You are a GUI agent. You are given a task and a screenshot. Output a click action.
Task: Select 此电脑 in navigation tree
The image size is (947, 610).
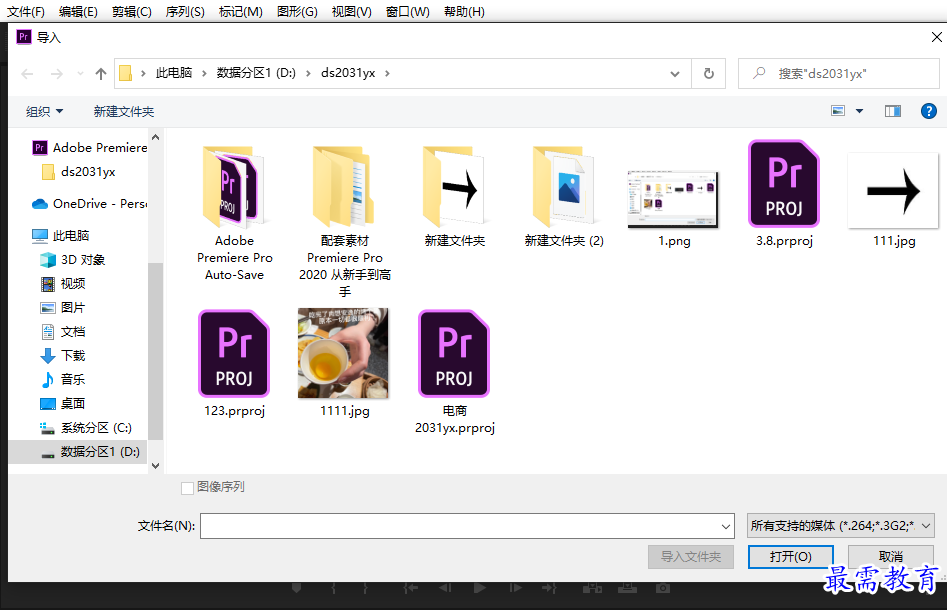click(60, 235)
